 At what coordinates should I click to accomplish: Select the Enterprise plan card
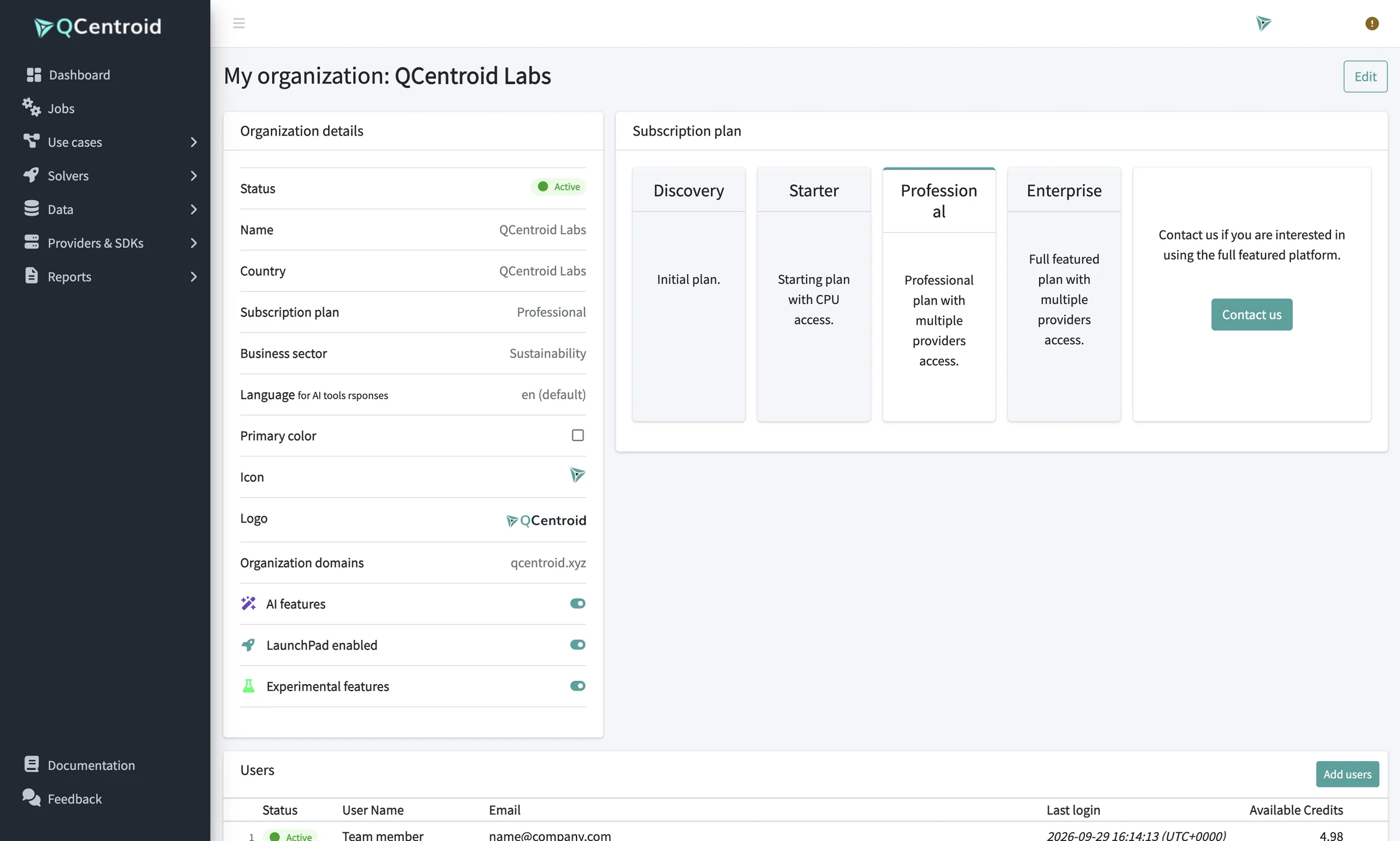1063,294
